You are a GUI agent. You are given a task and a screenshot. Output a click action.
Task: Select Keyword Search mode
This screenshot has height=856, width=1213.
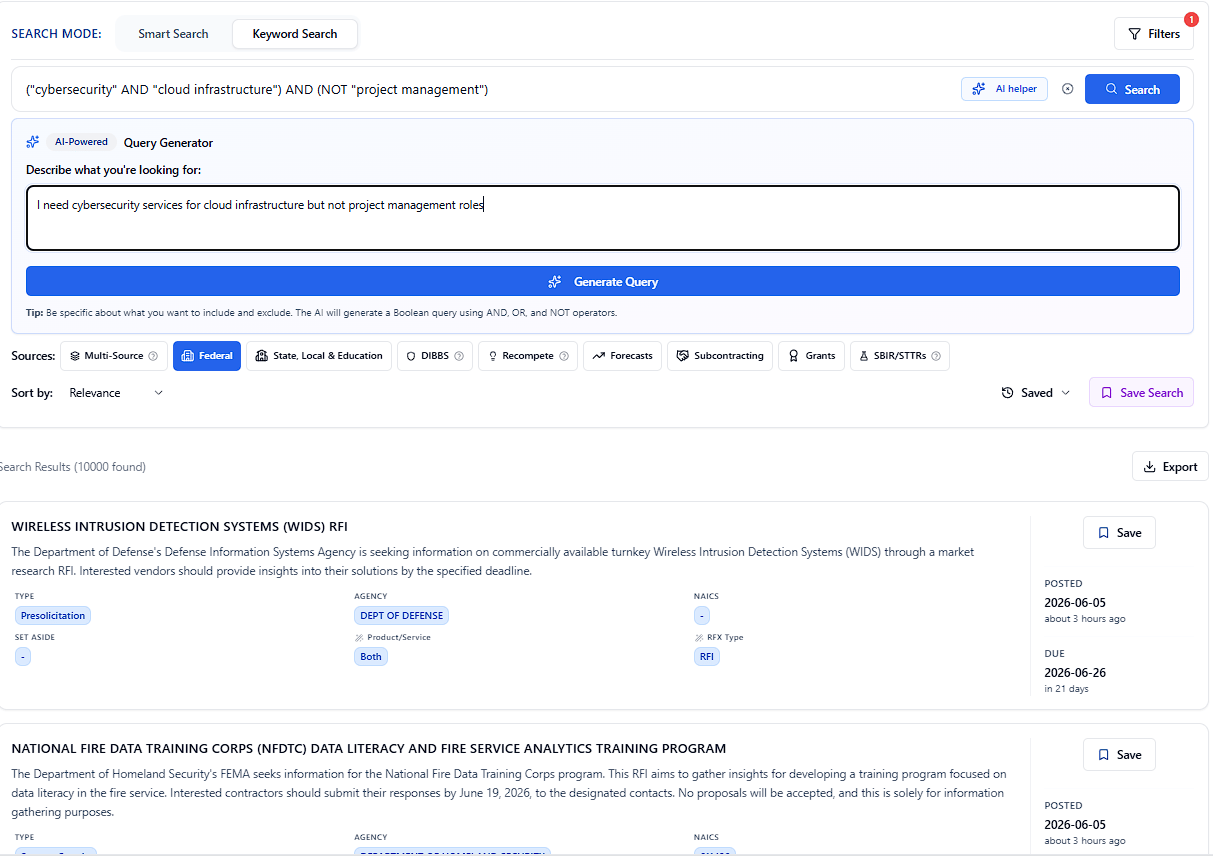(x=295, y=34)
